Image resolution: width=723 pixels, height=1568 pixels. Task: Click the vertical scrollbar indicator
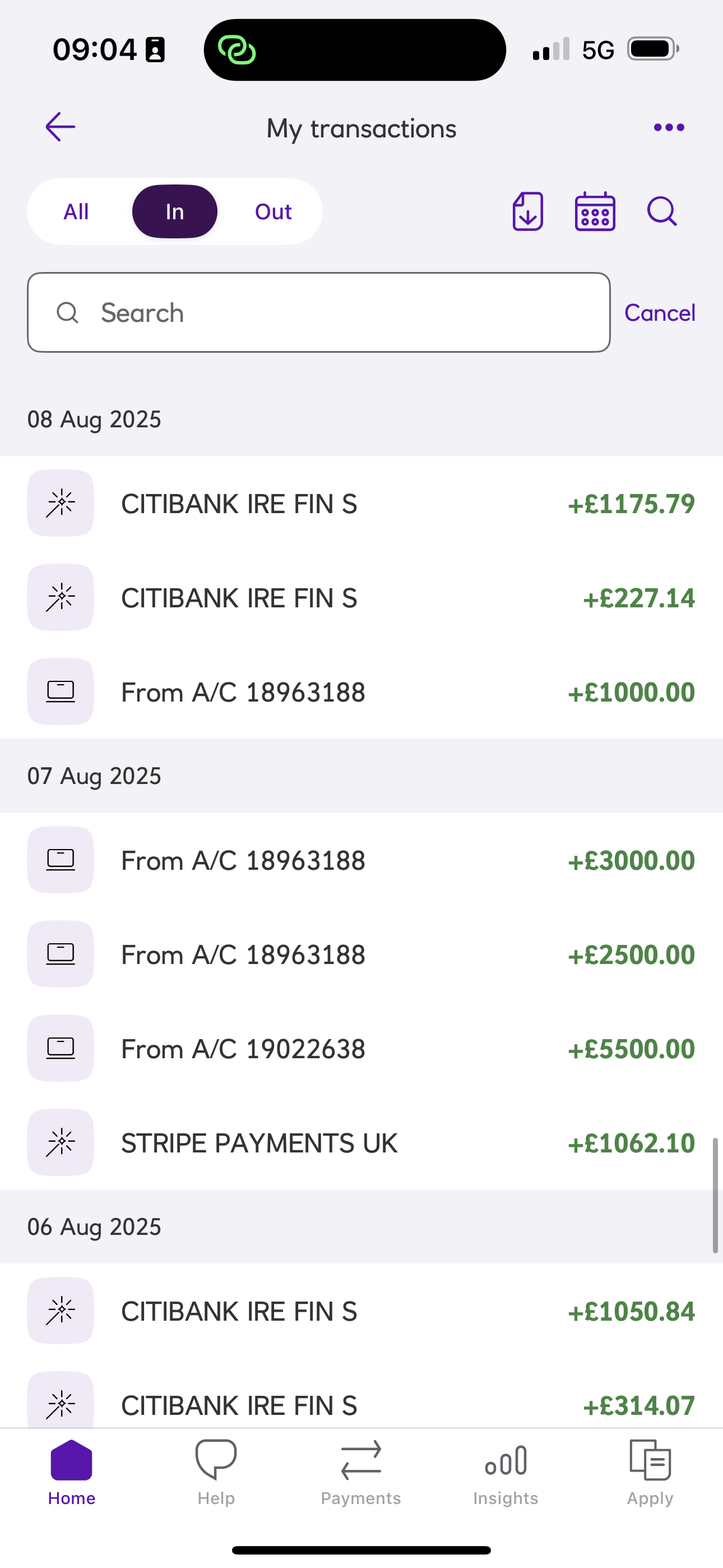point(715,1195)
